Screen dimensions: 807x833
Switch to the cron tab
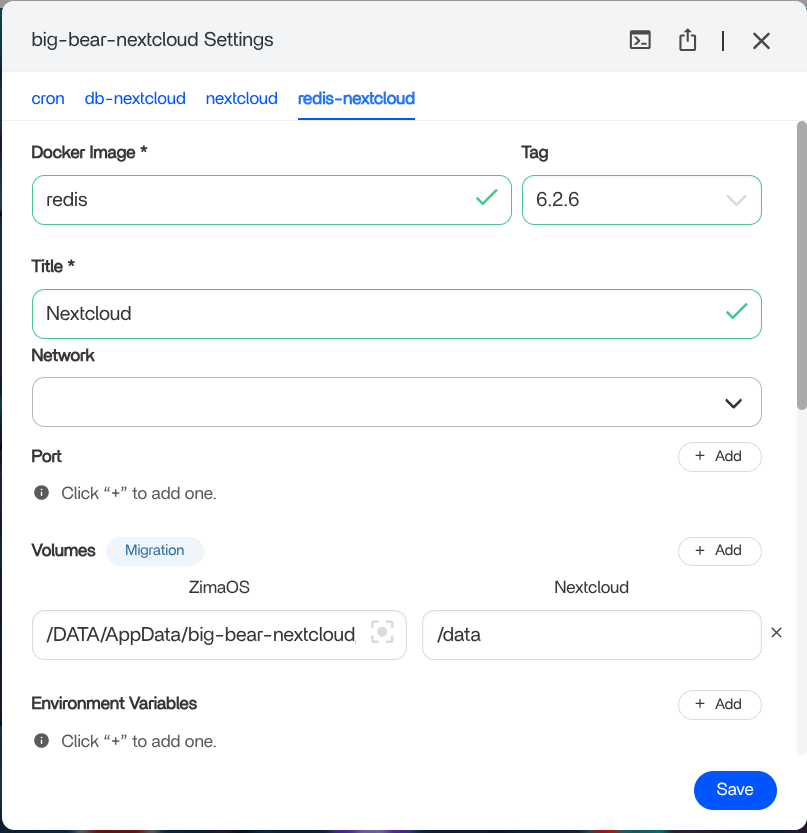[x=48, y=98]
